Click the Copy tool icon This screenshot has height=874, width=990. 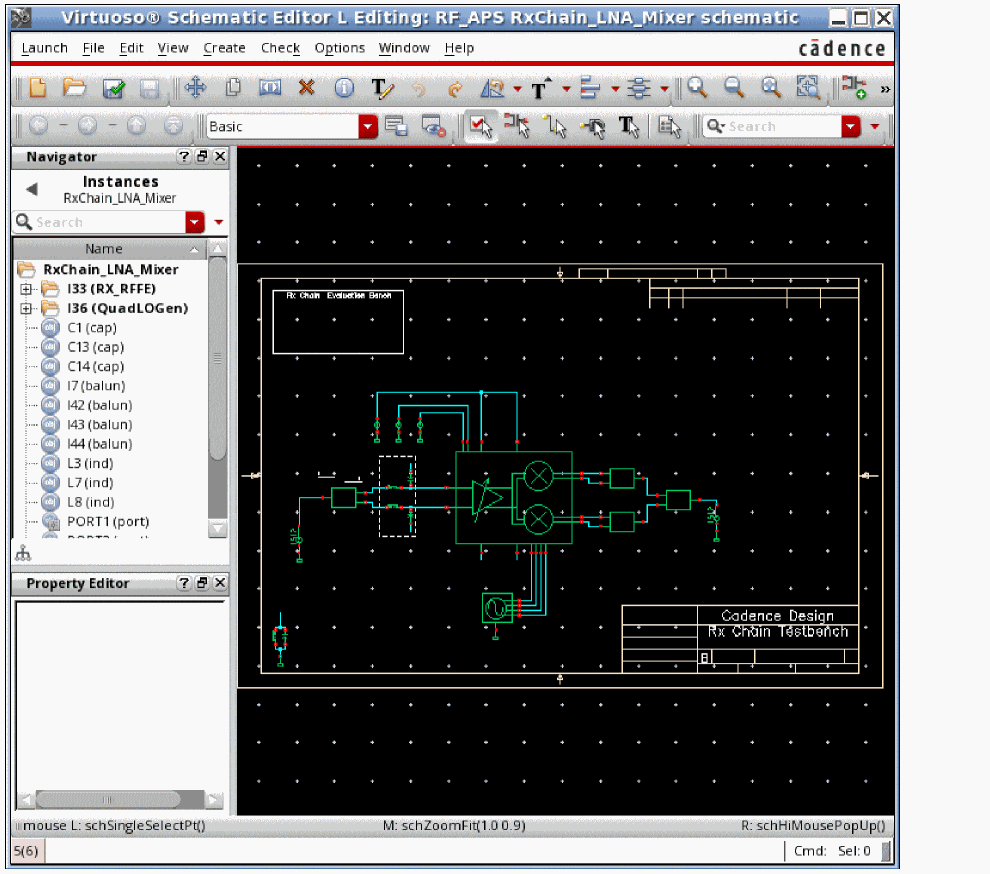tap(233, 89)
